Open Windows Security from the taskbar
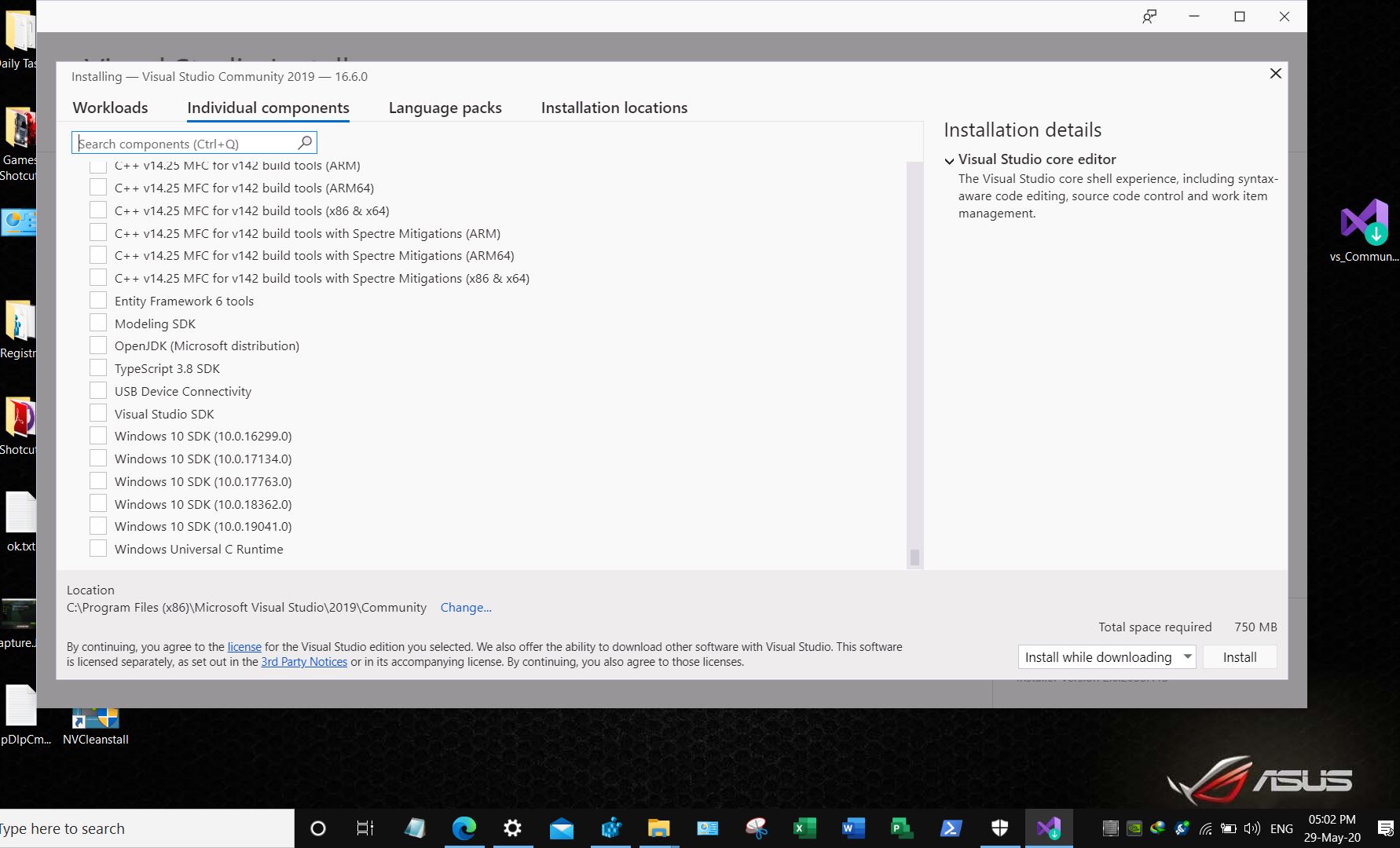The height and width of the screenshot is (848, 1400). [x=999, y=828]
